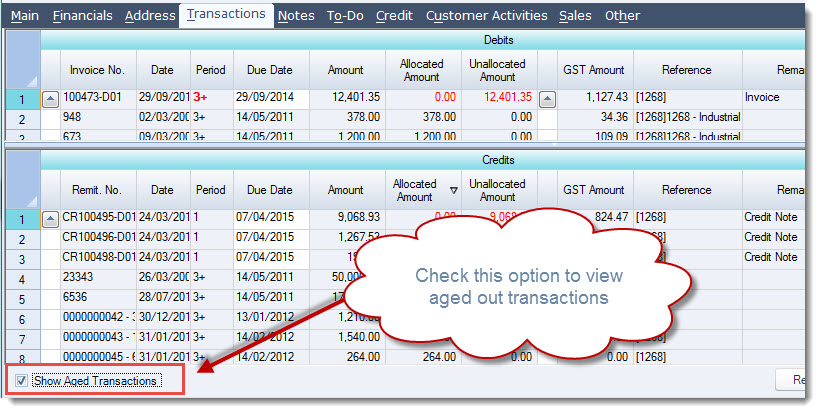Click the 12,401.35 Amount cell in Debits

click(347, 97)
